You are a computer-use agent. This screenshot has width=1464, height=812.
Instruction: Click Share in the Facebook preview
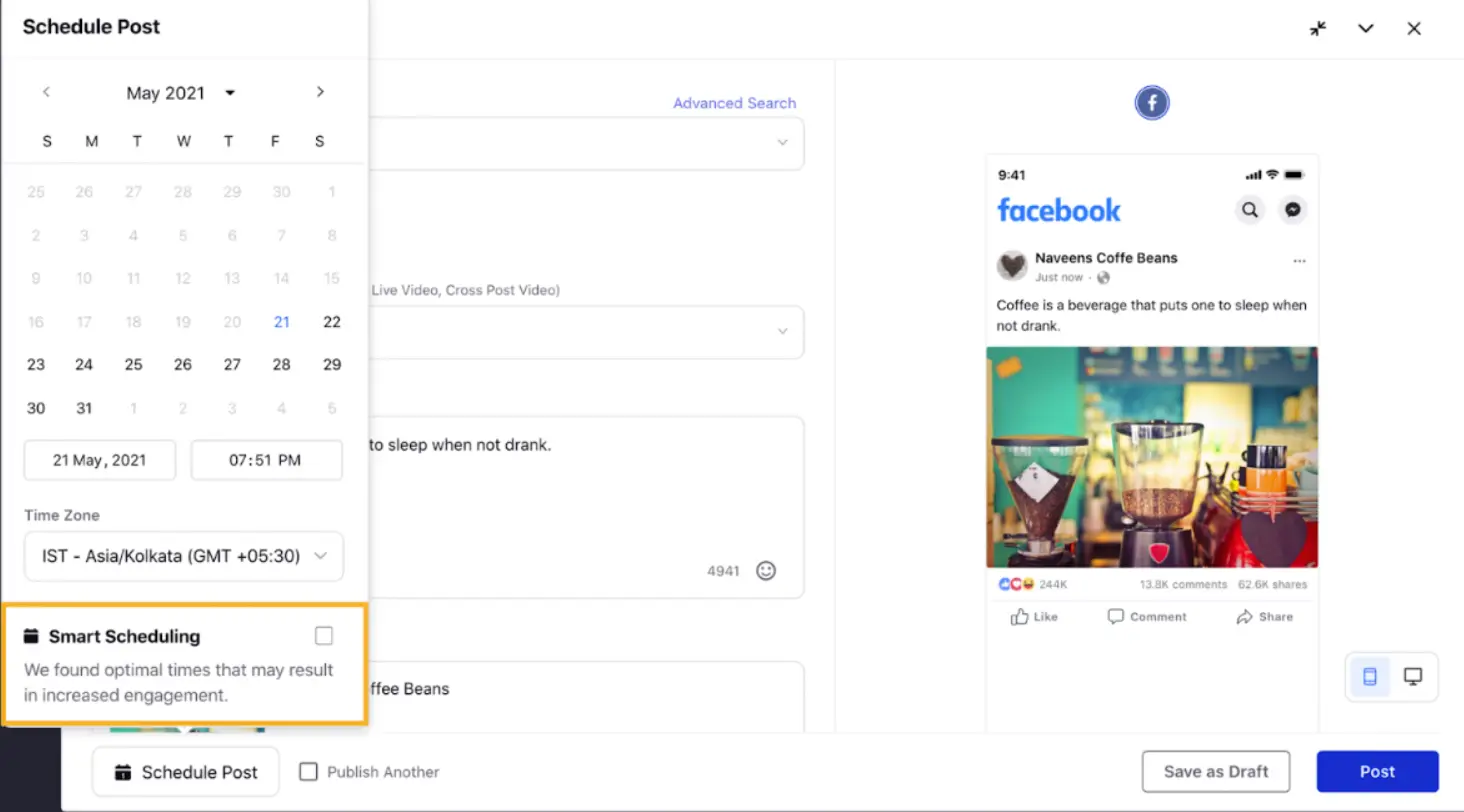pos(1265,617)
